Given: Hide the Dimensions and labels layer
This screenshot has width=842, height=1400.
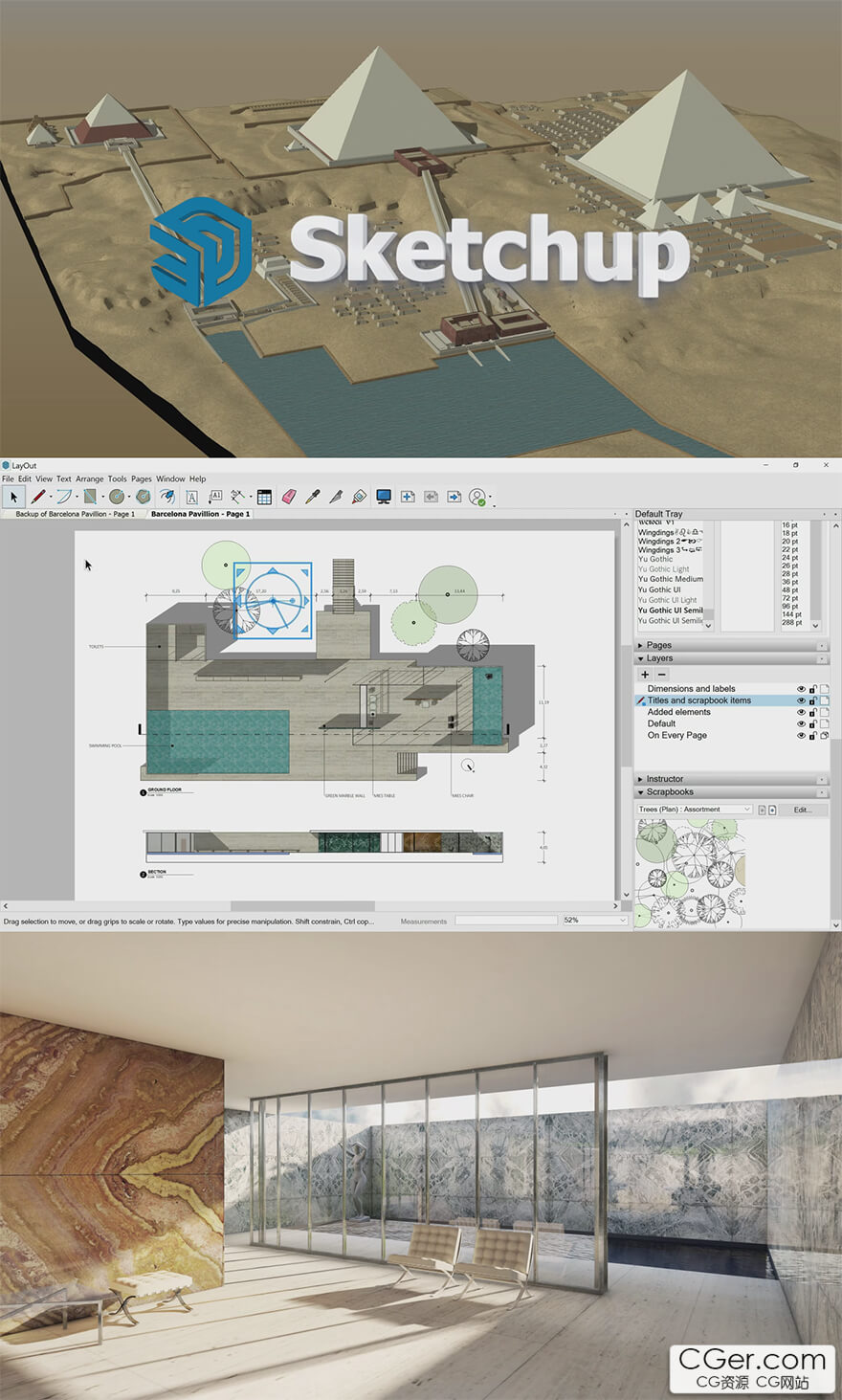Looking at the screenshot, I should click(x=802, y=689).
